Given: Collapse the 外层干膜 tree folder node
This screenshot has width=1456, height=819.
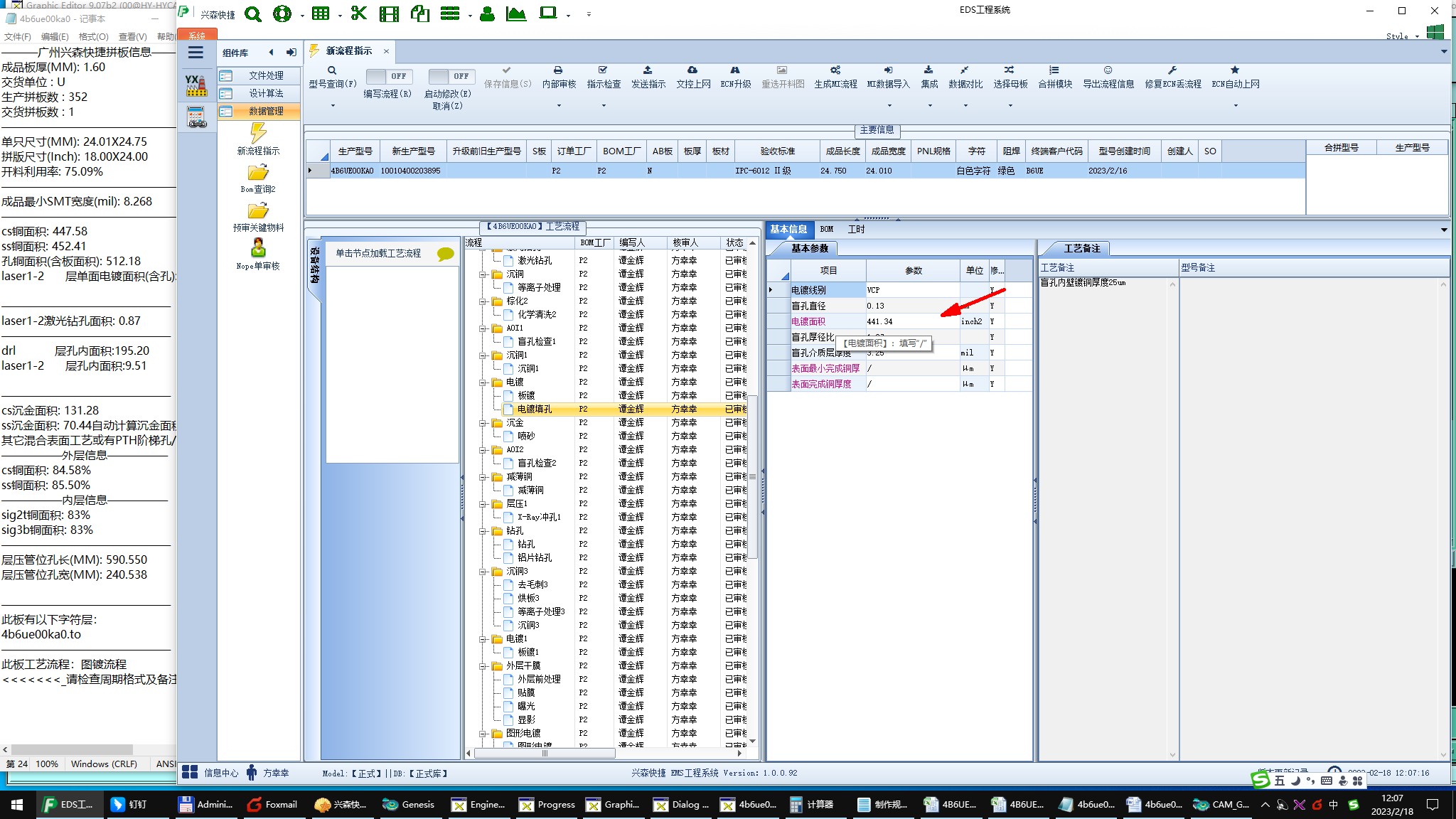Looking at the screenshot, I should pos(483,666).
